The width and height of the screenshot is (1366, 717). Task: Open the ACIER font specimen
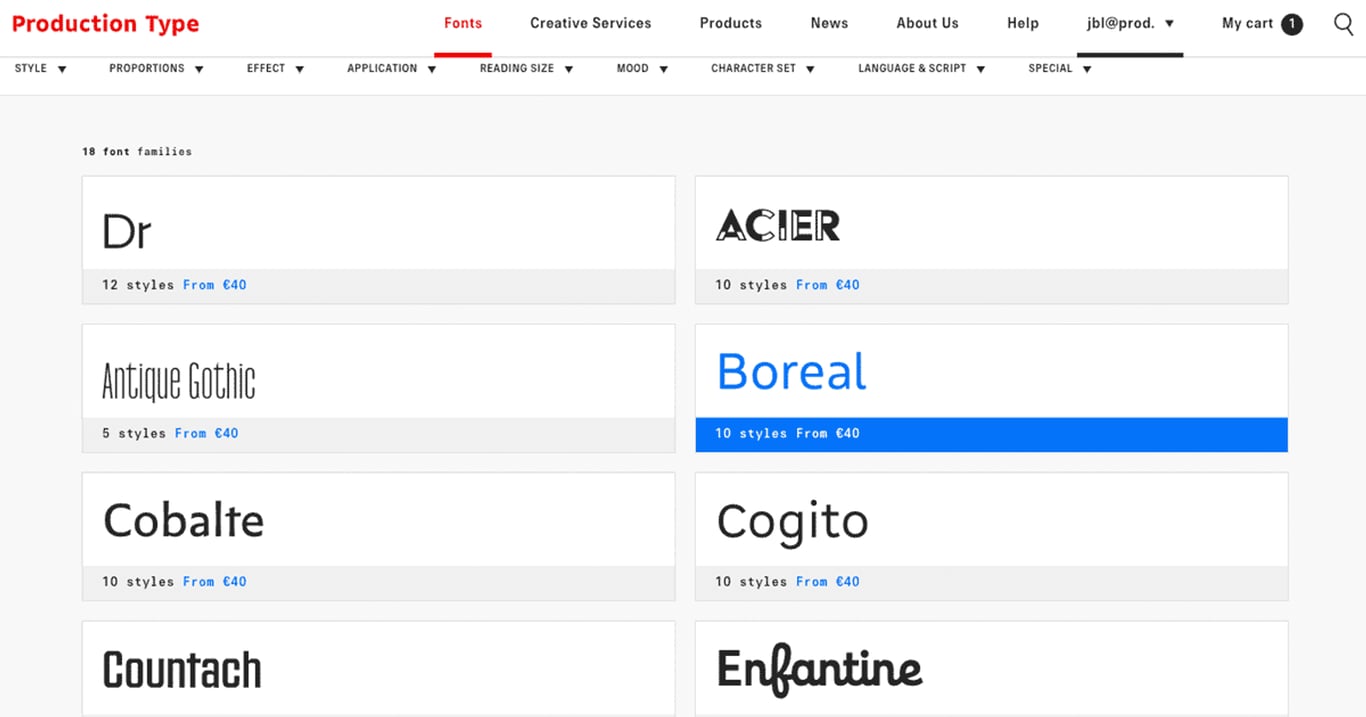991,240
